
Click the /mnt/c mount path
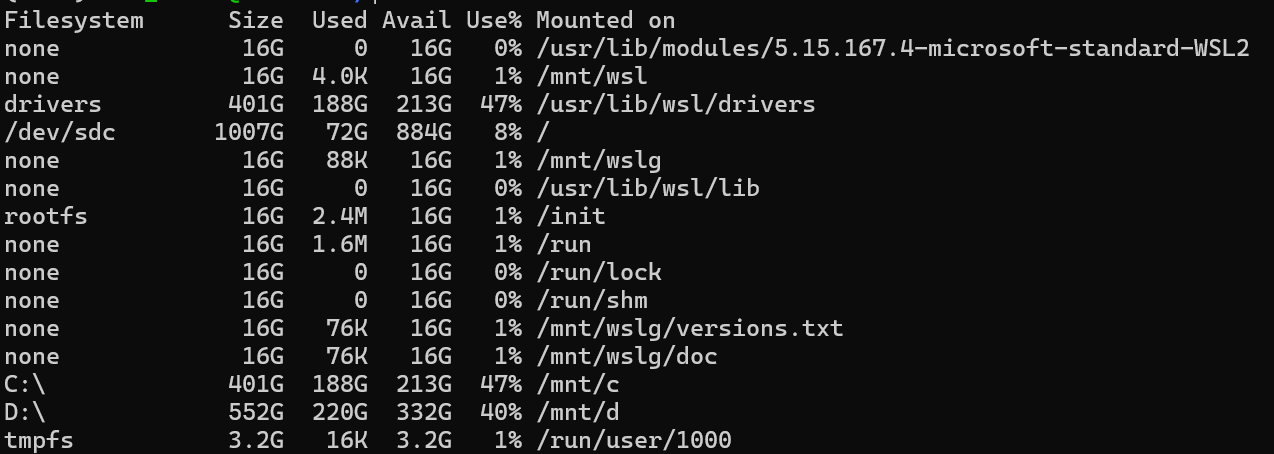pyautogui.click(x=578, y=384)
